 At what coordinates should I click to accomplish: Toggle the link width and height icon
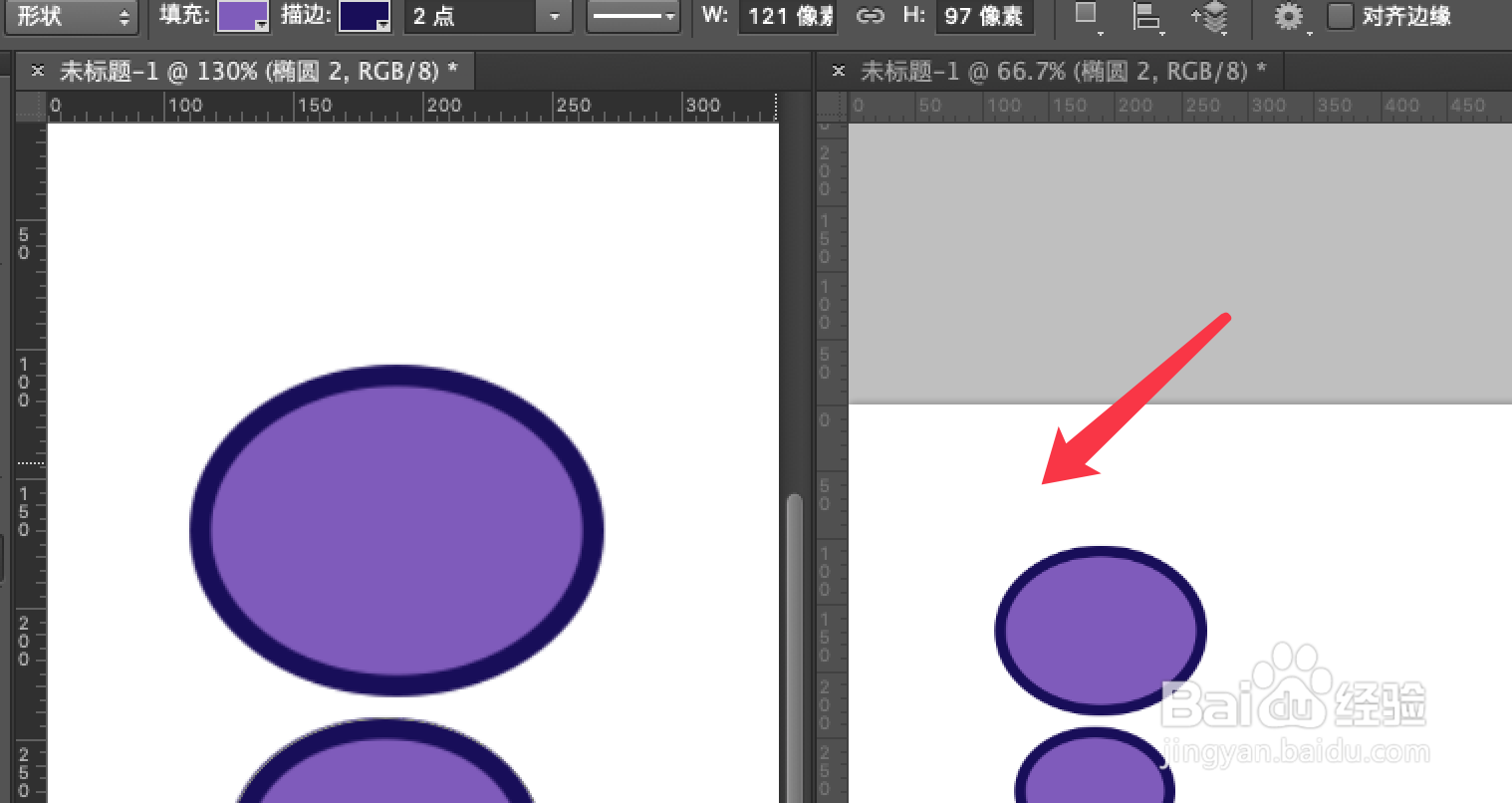pos(870,16)
